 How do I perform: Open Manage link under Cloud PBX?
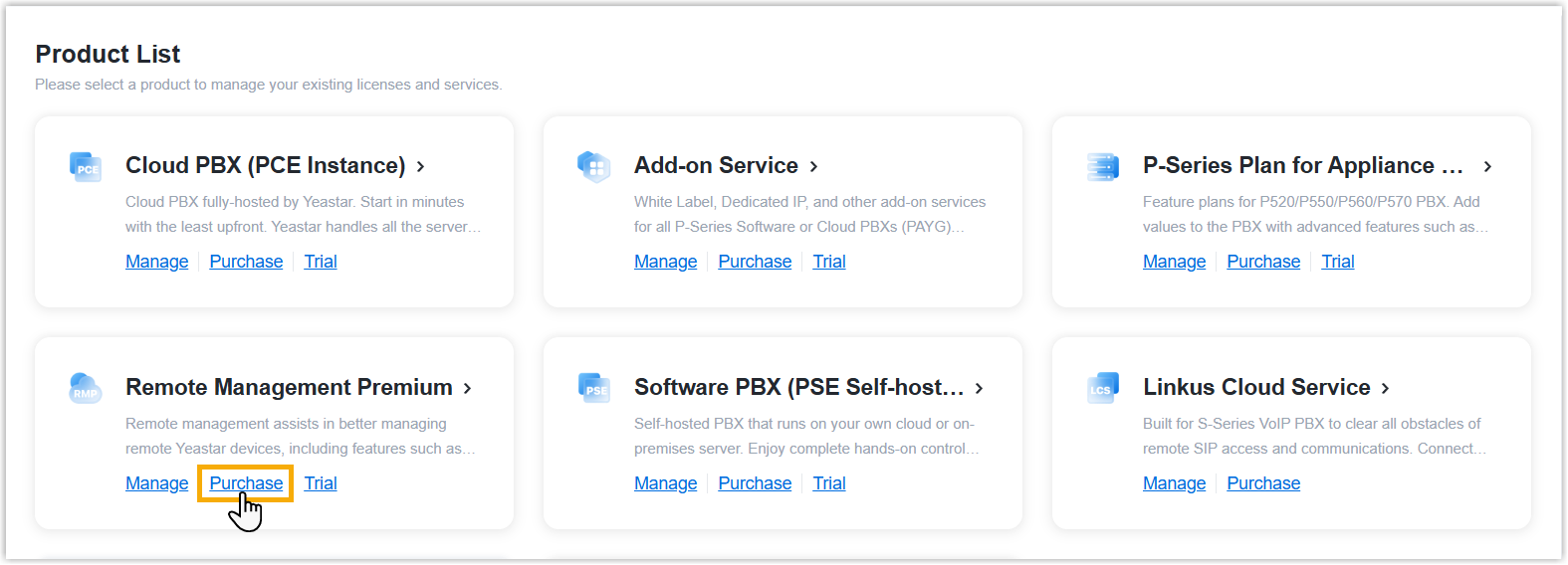[156, 262]
